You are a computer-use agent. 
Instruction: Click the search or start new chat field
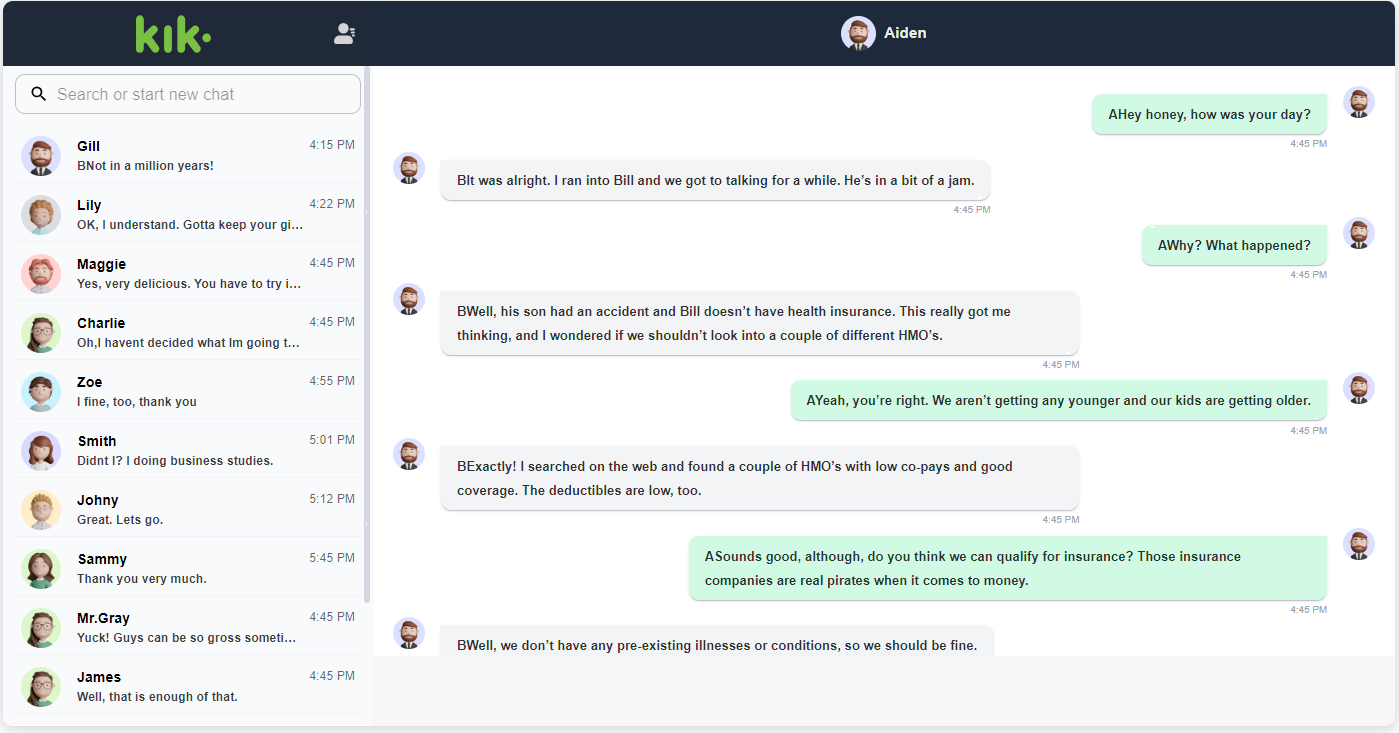tap(187, 93)
